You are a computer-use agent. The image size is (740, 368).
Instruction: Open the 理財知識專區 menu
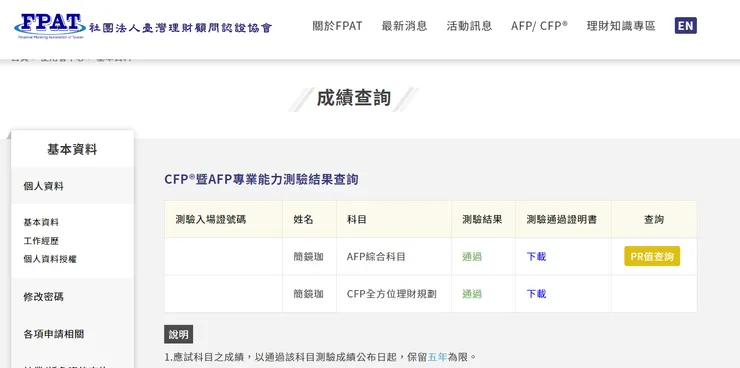pyautogui.click(x=621, y=26)
